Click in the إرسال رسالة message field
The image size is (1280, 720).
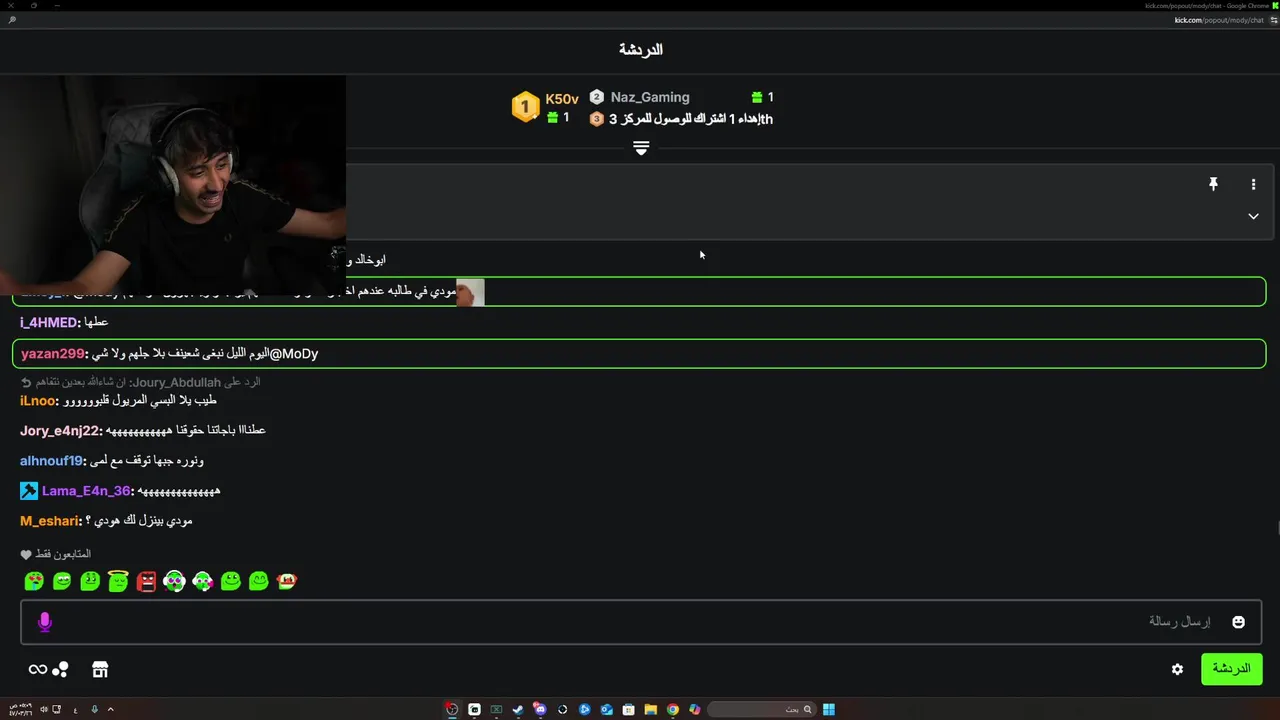coord(640,622)
